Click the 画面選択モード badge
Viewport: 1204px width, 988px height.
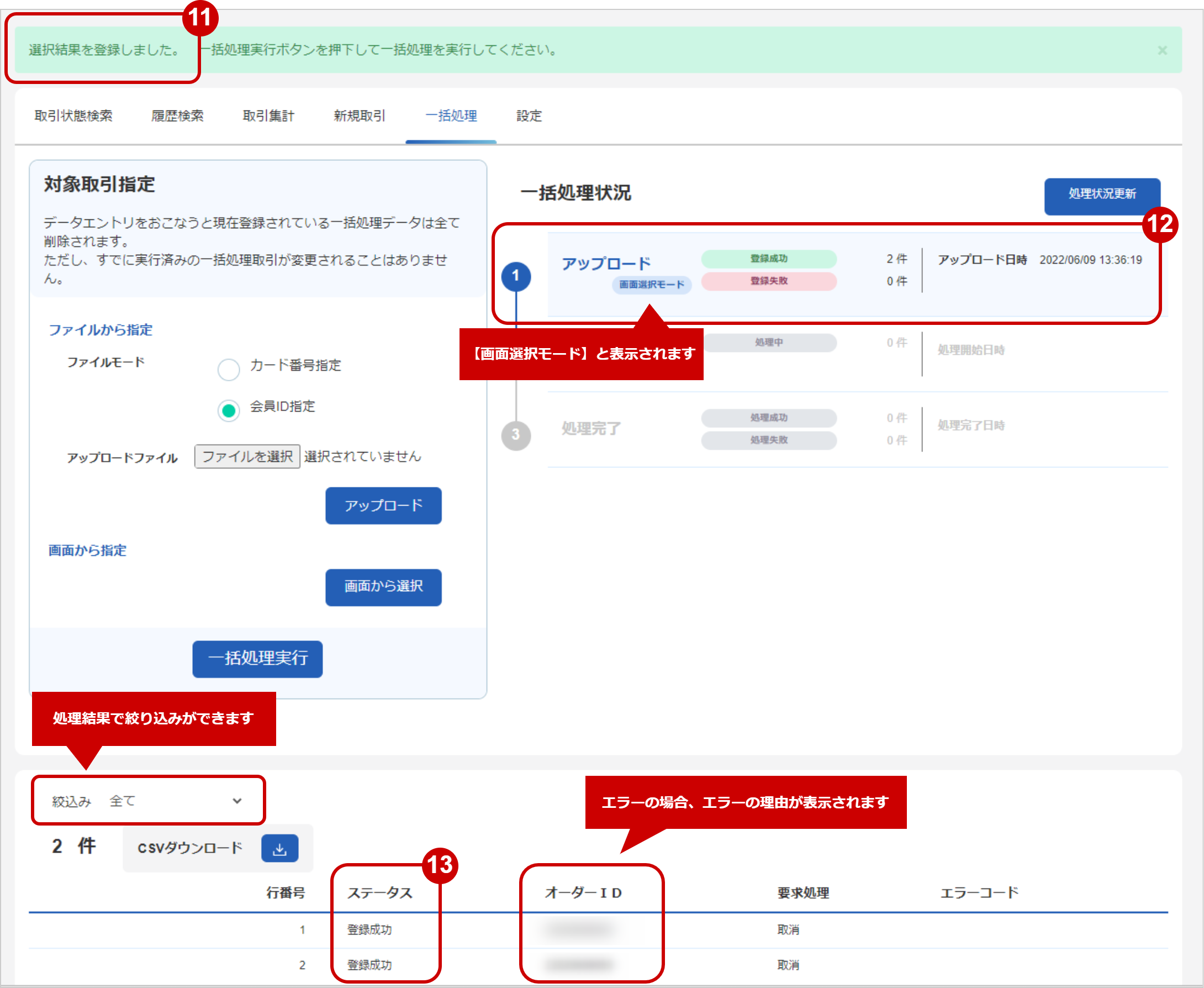point(652,285)
